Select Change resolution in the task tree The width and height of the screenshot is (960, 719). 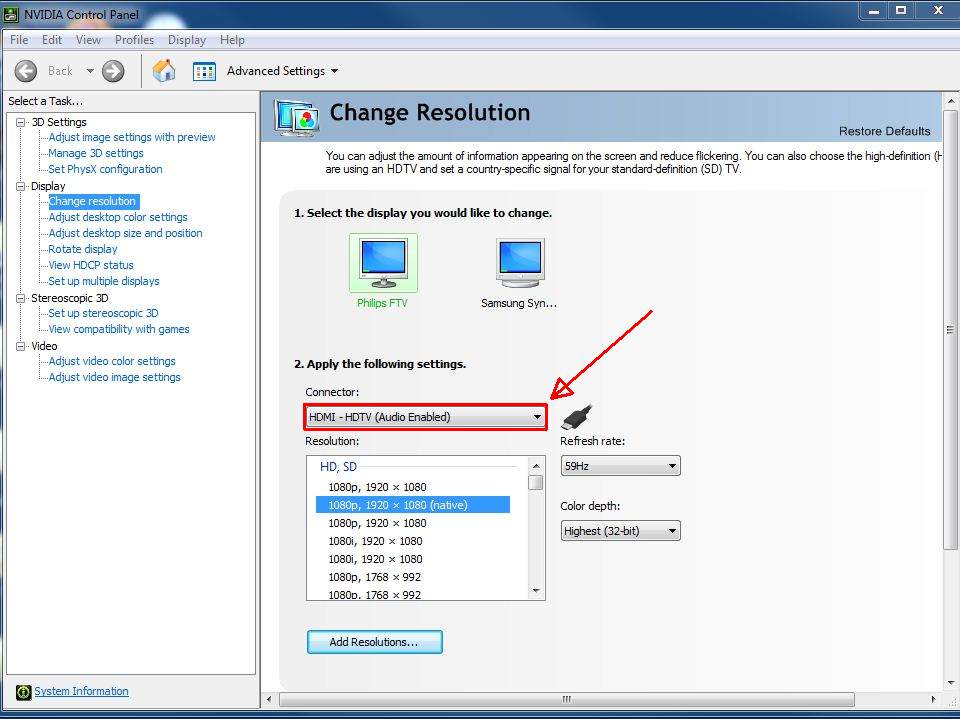94,201
